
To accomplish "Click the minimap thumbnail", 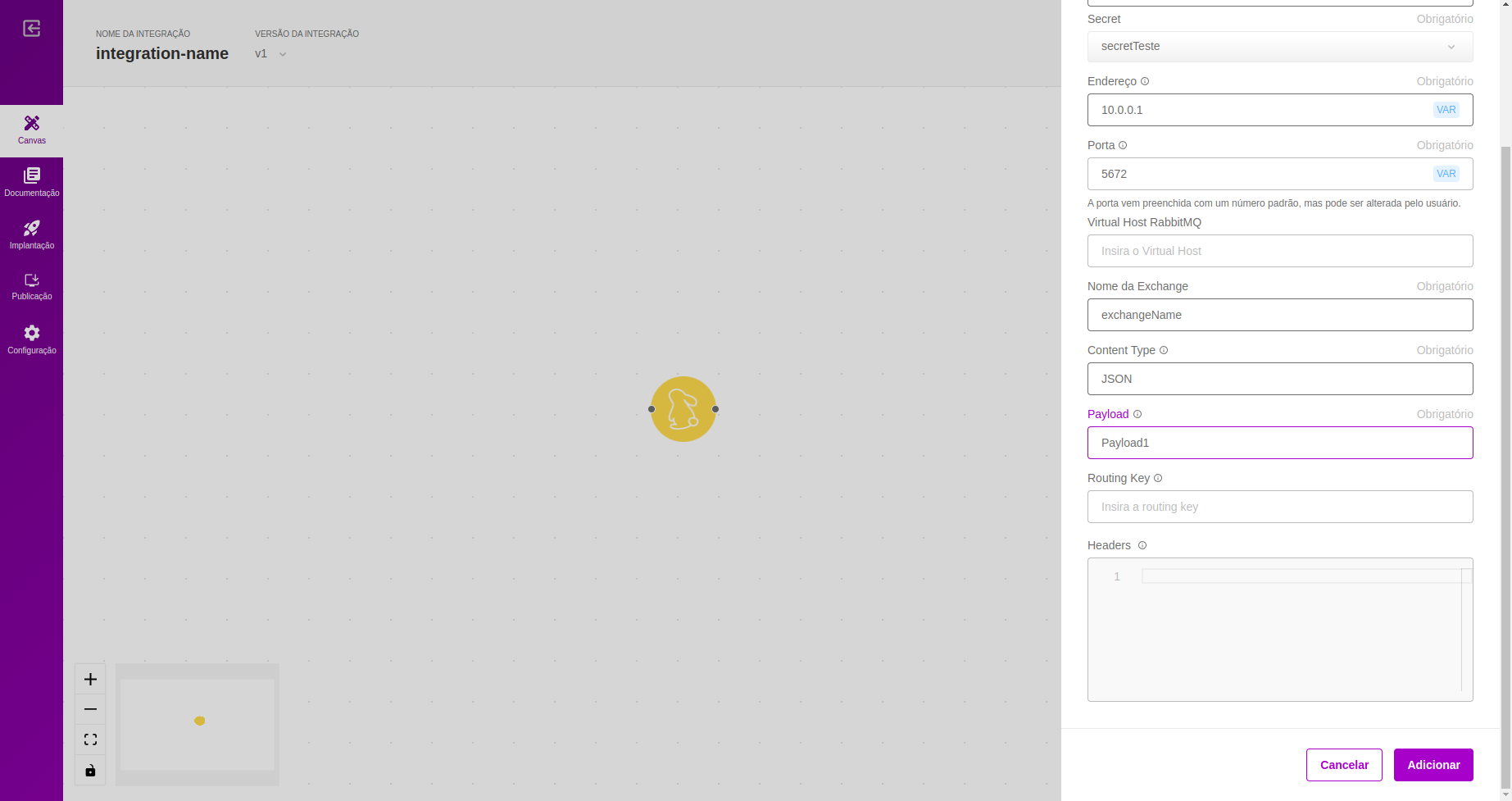I will point(198,725).
